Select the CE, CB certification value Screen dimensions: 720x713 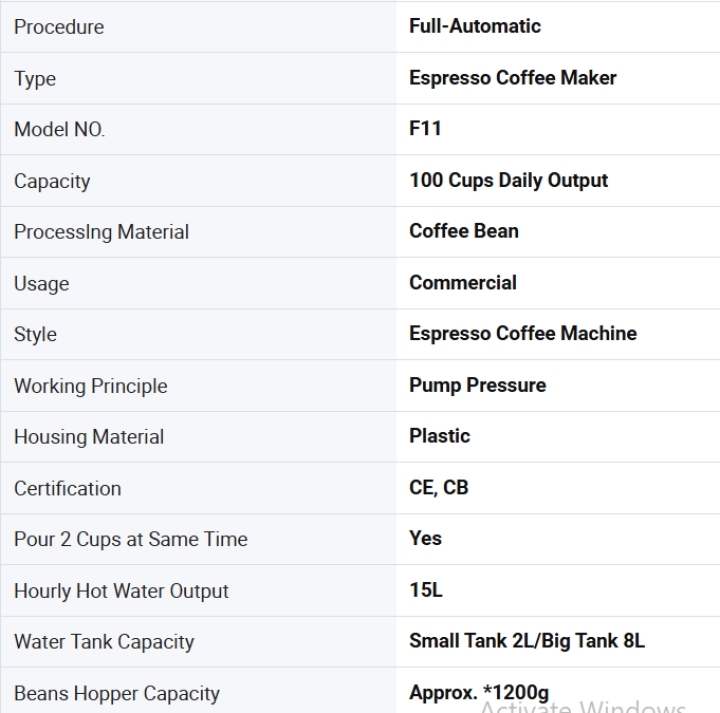tap(439, 488)
